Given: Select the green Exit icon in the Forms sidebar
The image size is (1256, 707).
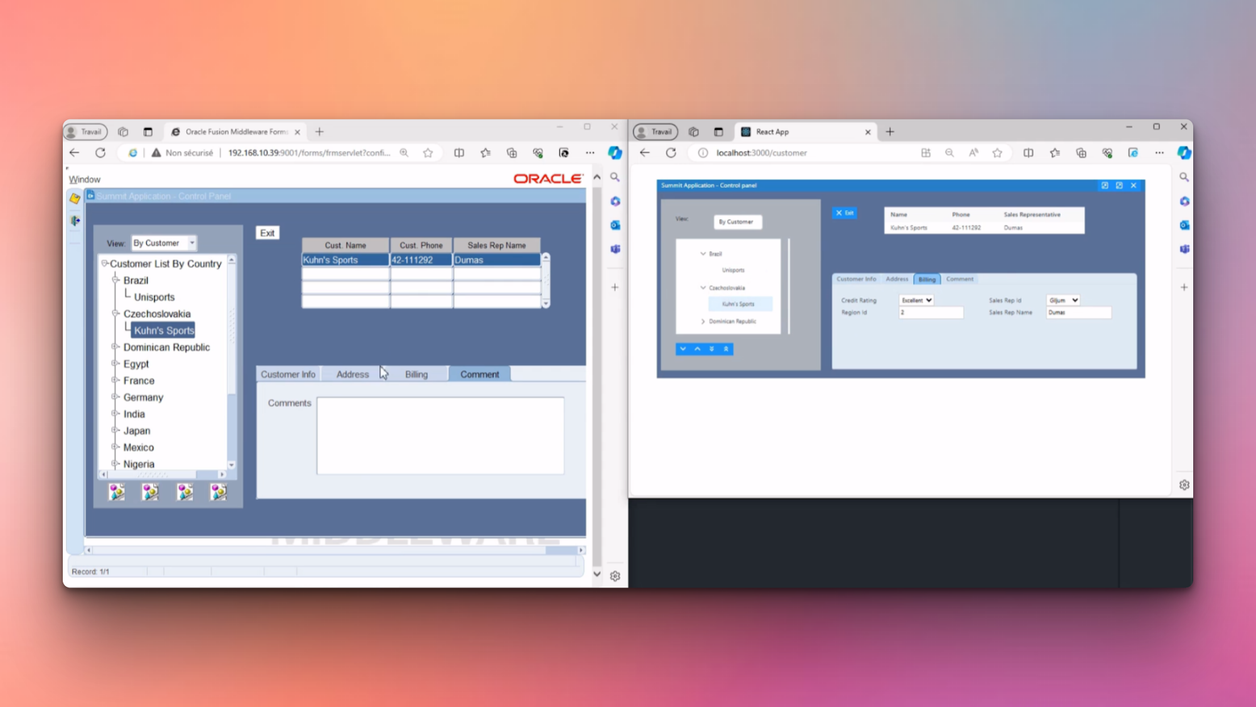Looking at the screenshot, I should click(x=75, y=220).
